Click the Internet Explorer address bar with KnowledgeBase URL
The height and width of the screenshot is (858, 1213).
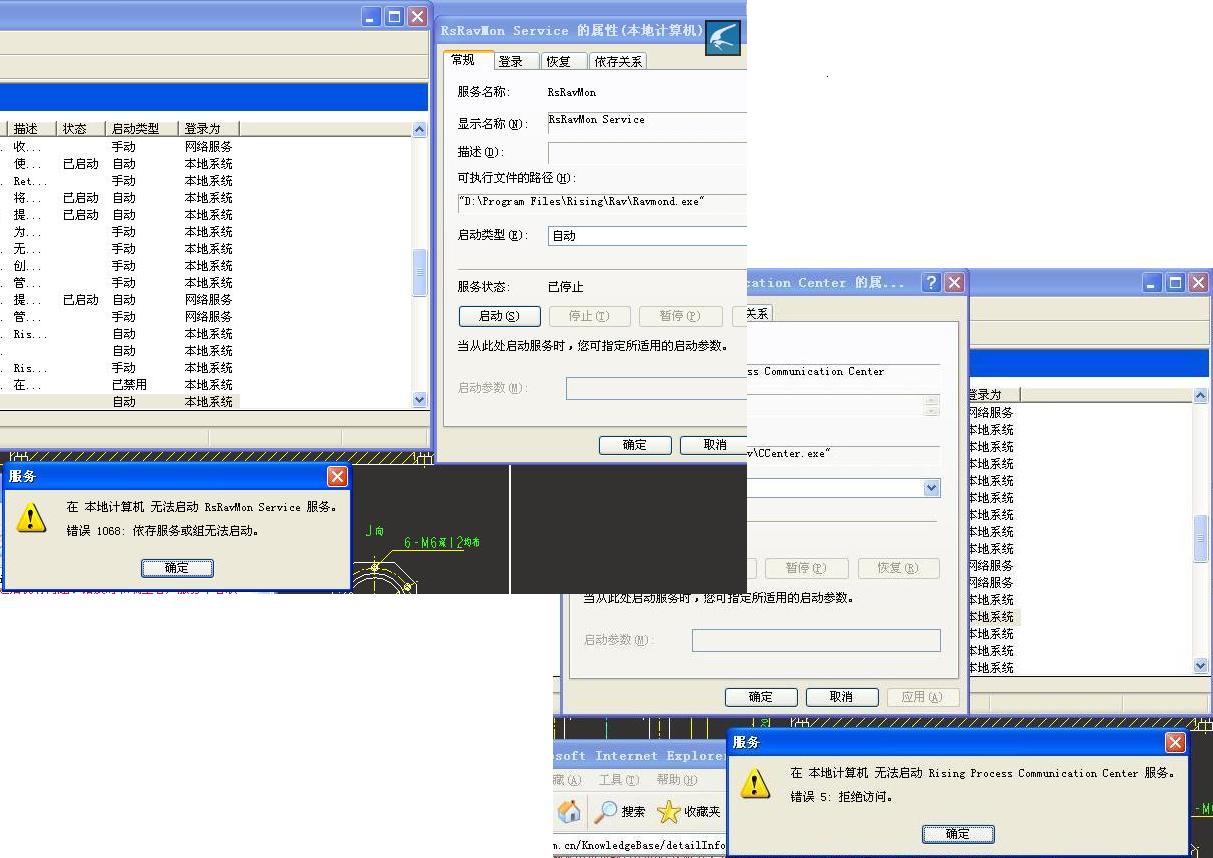[640, 846]
